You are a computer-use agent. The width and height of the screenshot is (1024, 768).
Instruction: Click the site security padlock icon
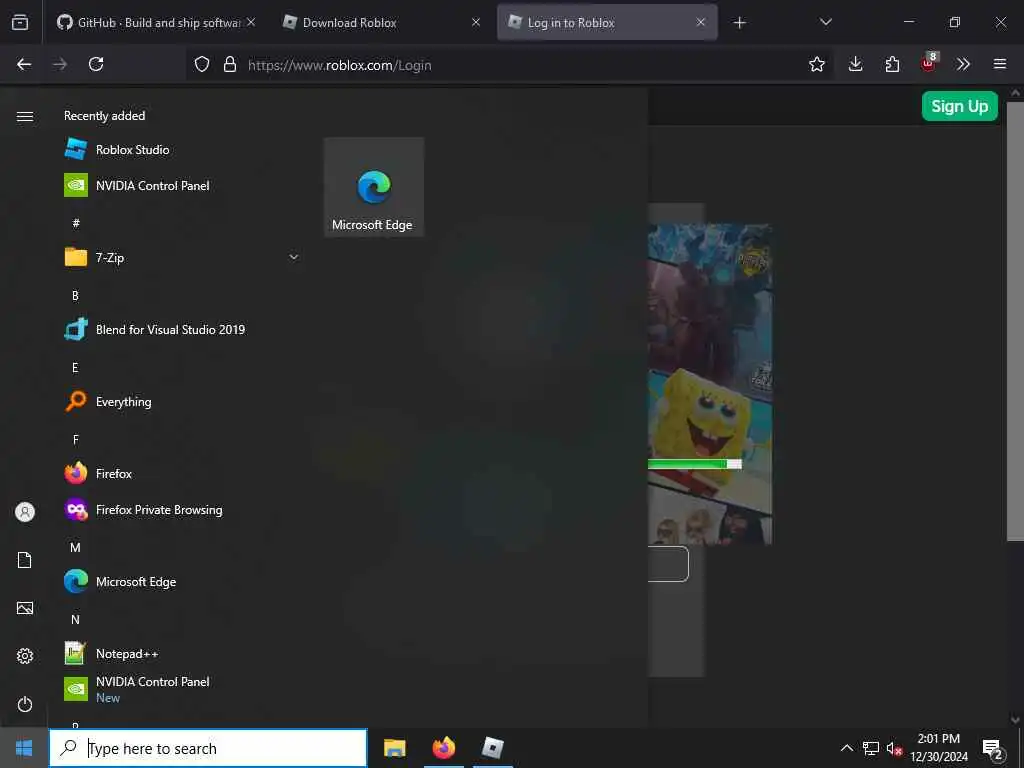click(x=229, y=64)
